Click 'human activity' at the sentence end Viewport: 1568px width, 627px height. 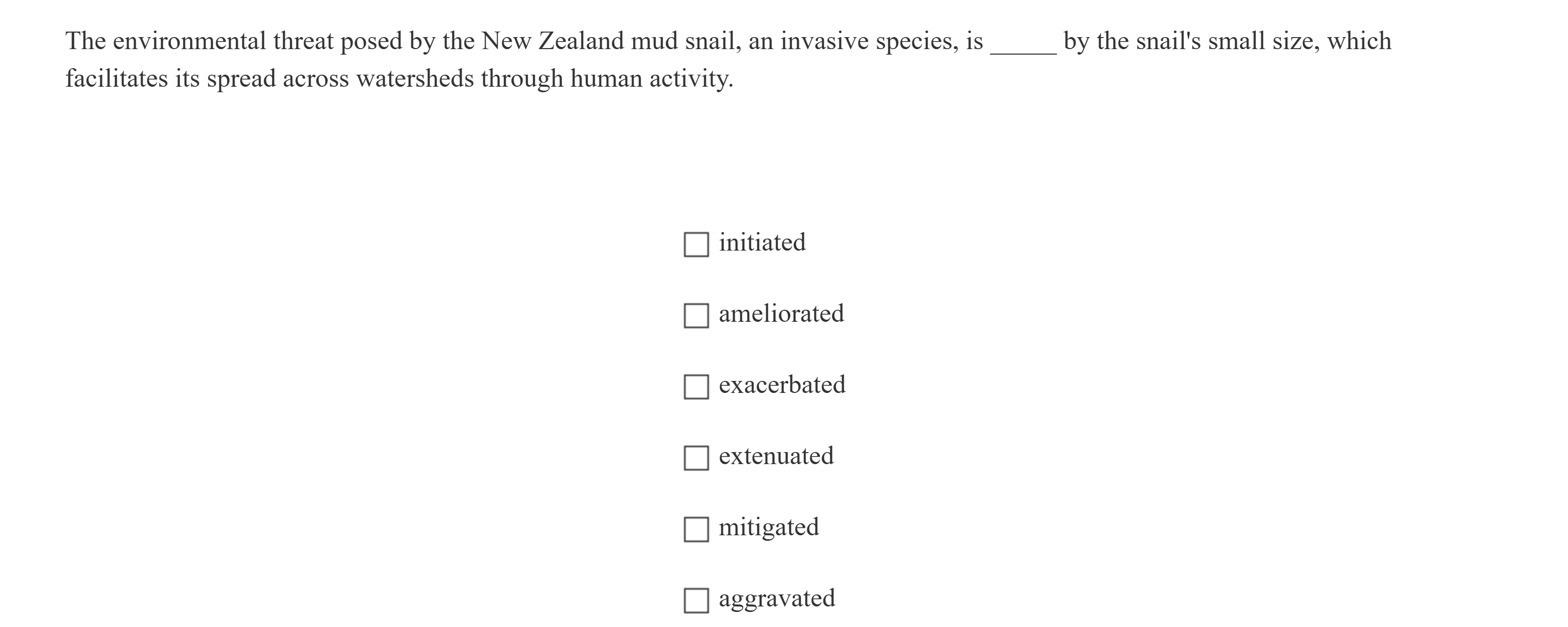(x=651, y=79)
